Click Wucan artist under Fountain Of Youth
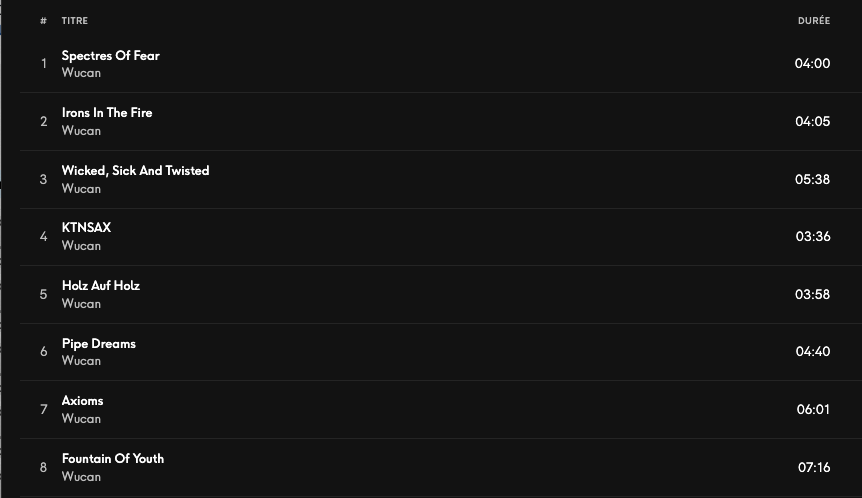 click(81, 477)
